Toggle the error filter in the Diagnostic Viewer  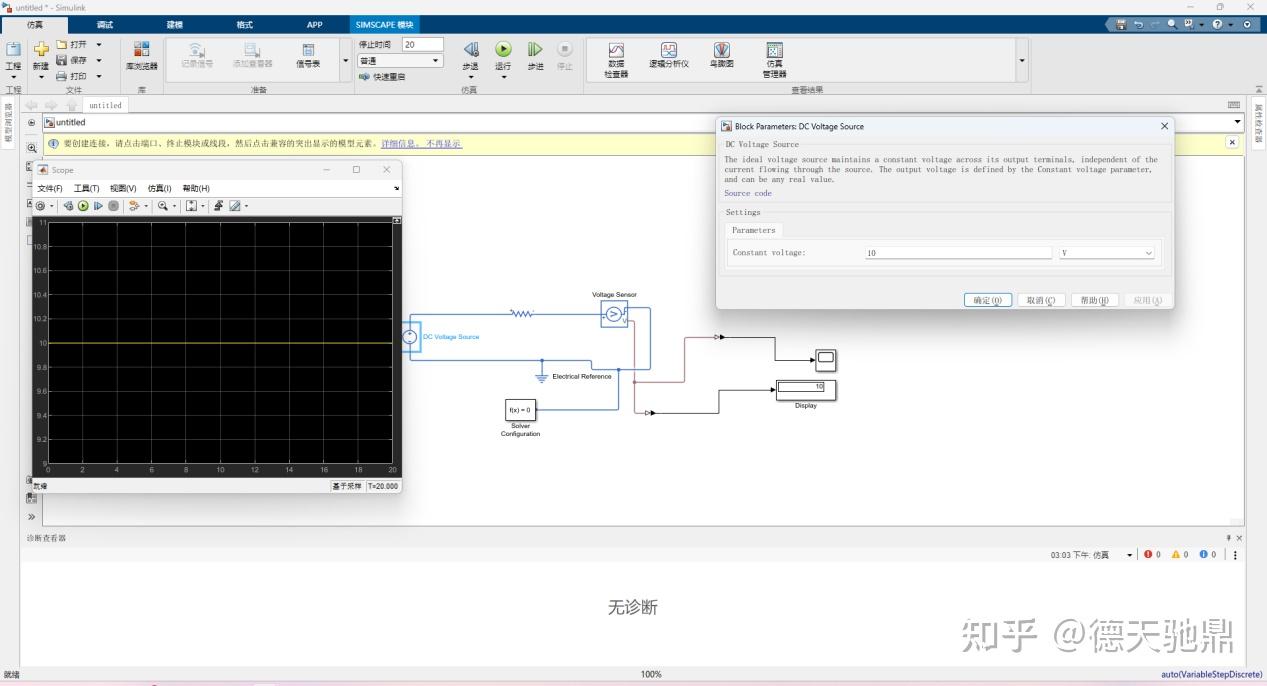pyautogui.click(x=1148, y=554)
